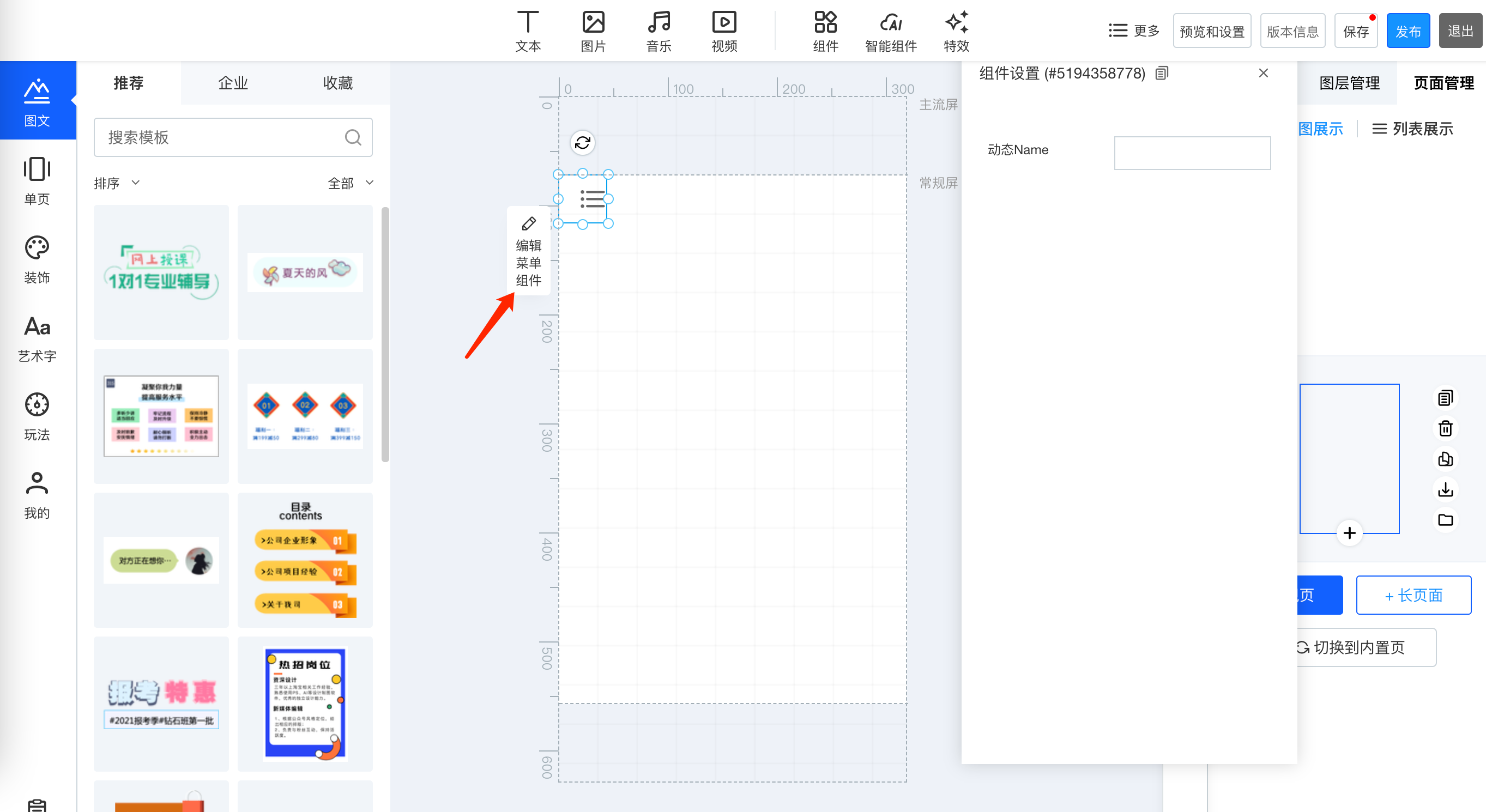
Task: Pick the 1对1专业辅导 template thumbnail
Action: point(161,272)
